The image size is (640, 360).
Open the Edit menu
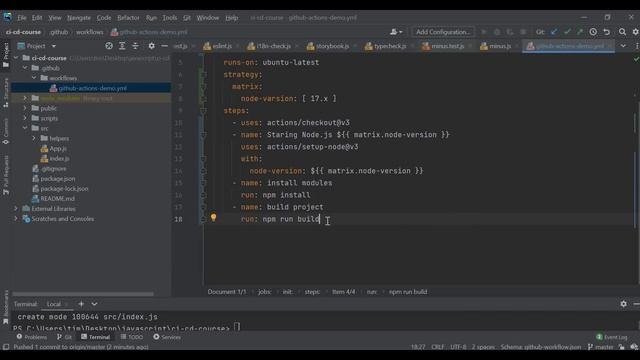coord(37,18)
